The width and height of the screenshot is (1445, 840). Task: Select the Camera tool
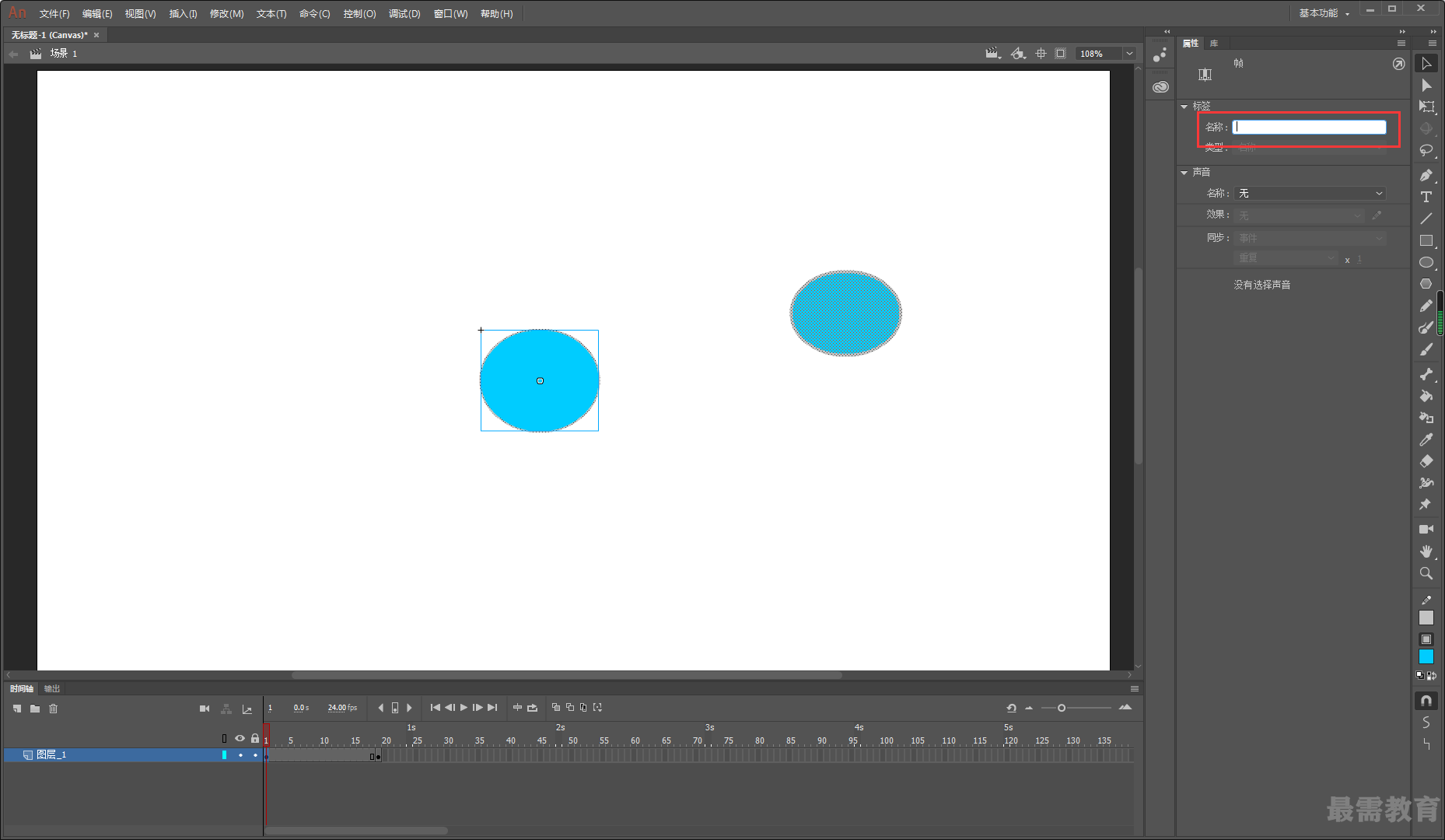[x=1426, y=529]
